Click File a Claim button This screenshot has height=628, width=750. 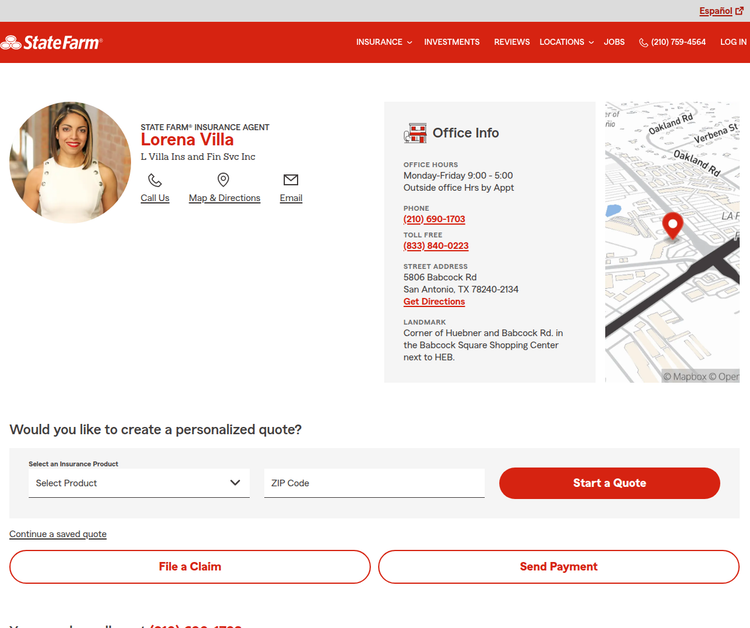coord(190,567)
